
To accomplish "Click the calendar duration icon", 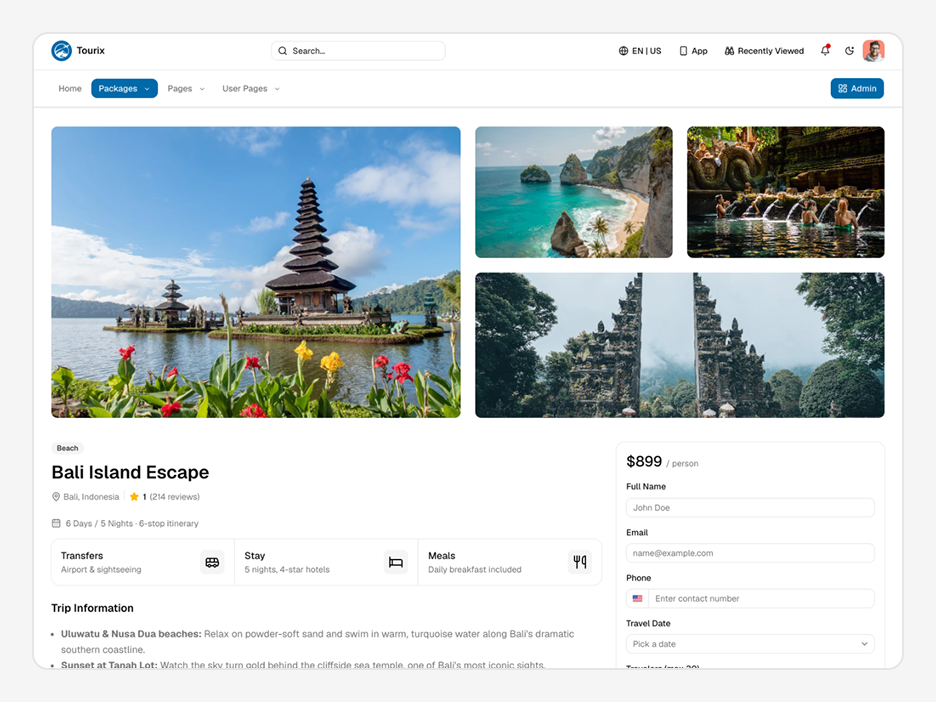I will [x=56, y=524].
